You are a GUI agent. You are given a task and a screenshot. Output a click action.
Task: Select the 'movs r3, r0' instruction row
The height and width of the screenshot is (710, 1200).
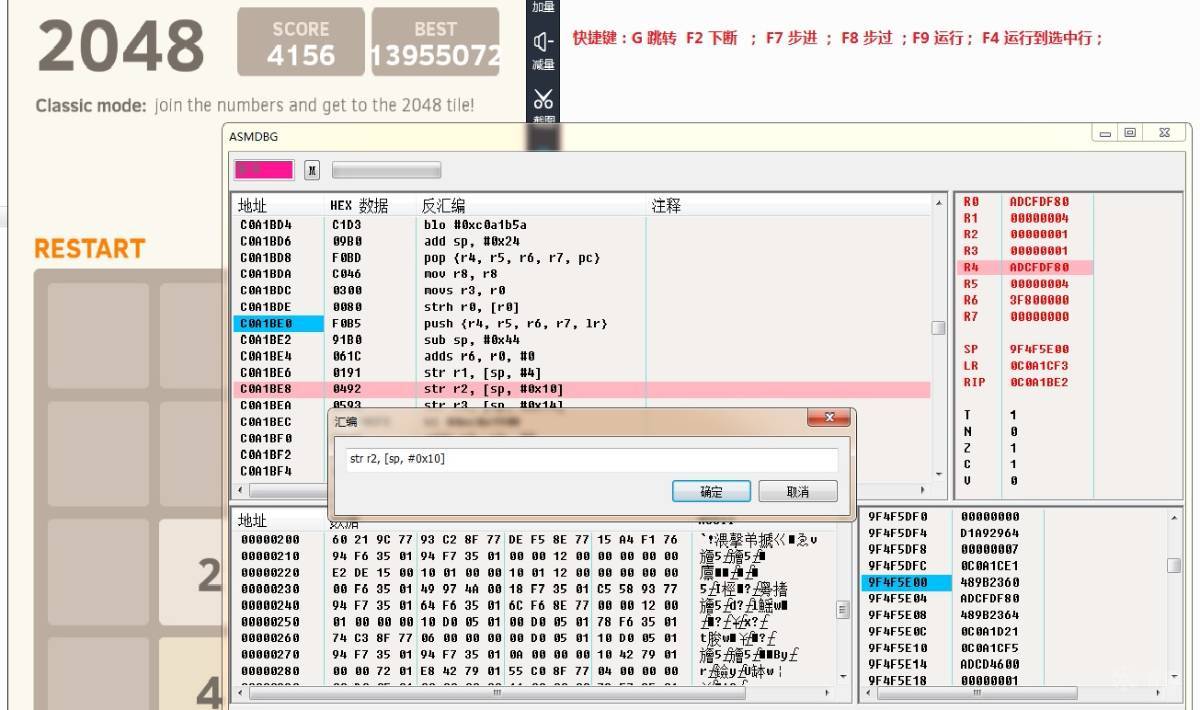click(x=582, y=291)
